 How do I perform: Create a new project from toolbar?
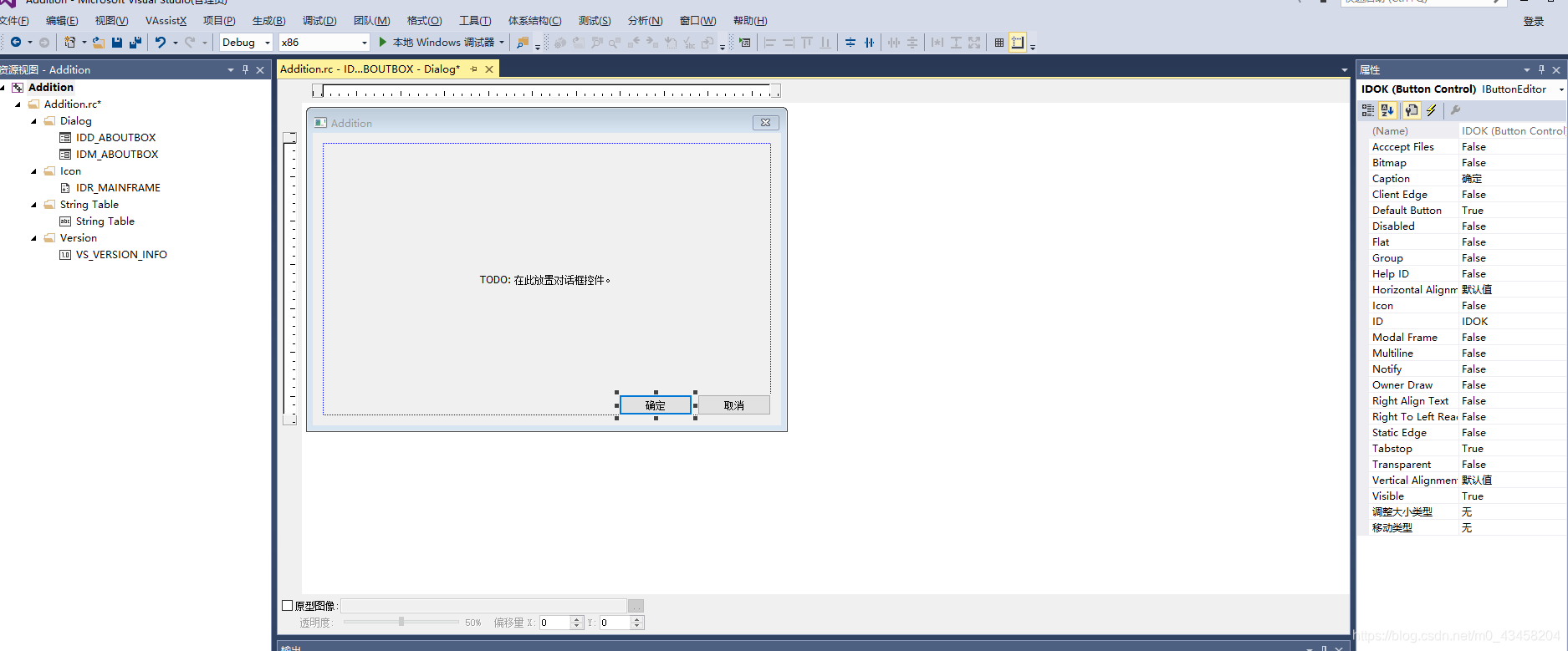coord(70,42)
